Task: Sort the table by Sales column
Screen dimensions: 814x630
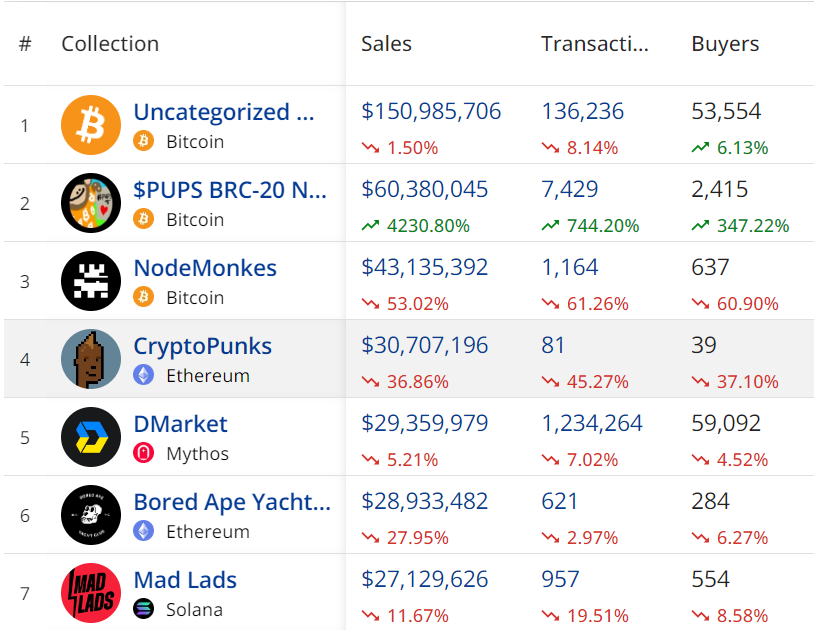Action: point(386,44)
